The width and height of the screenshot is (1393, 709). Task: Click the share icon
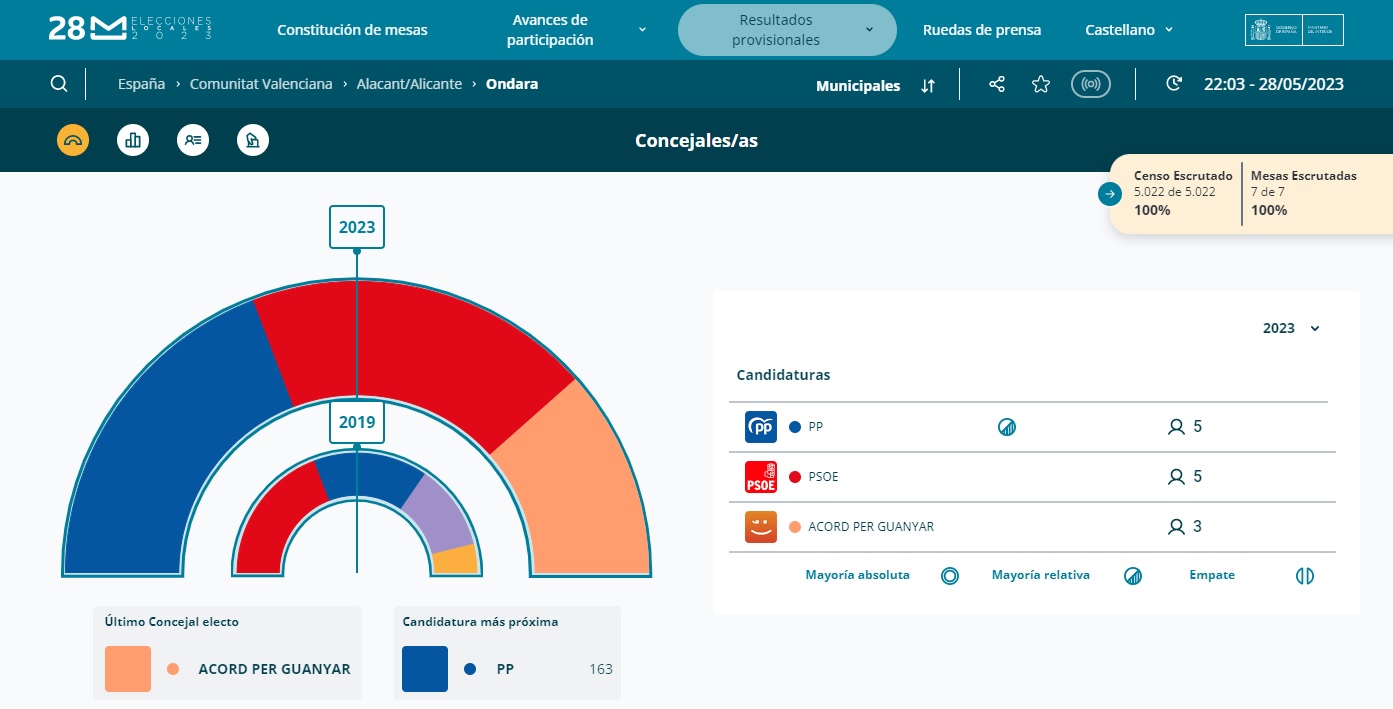point(997,85)
